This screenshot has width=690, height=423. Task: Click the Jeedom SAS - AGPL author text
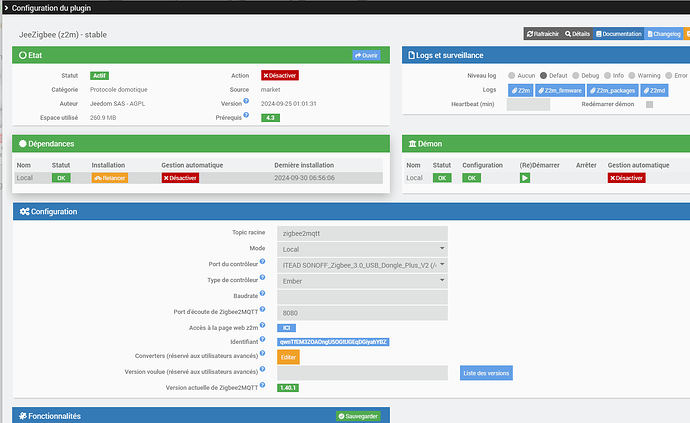click(117, 104)
